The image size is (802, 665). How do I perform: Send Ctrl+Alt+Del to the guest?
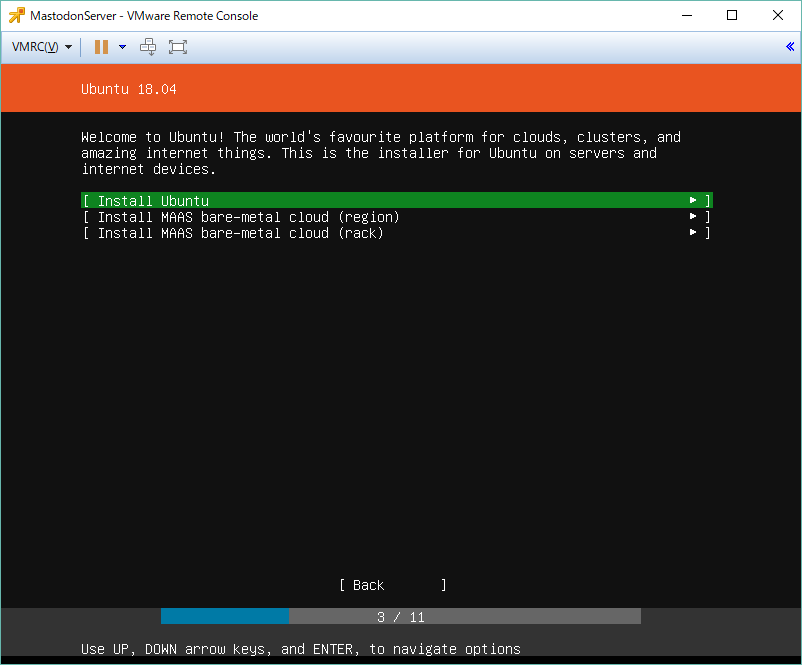148,47
